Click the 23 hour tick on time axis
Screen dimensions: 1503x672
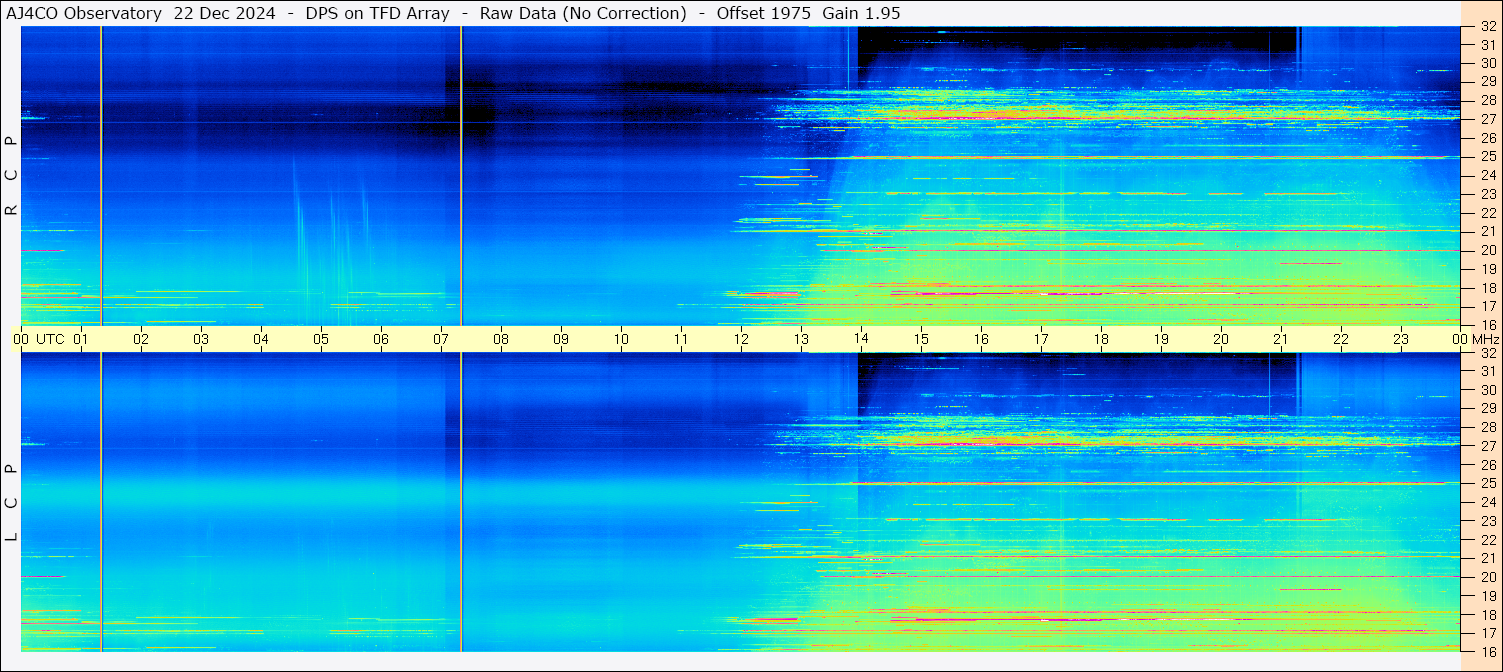(x=1401, y=339)
